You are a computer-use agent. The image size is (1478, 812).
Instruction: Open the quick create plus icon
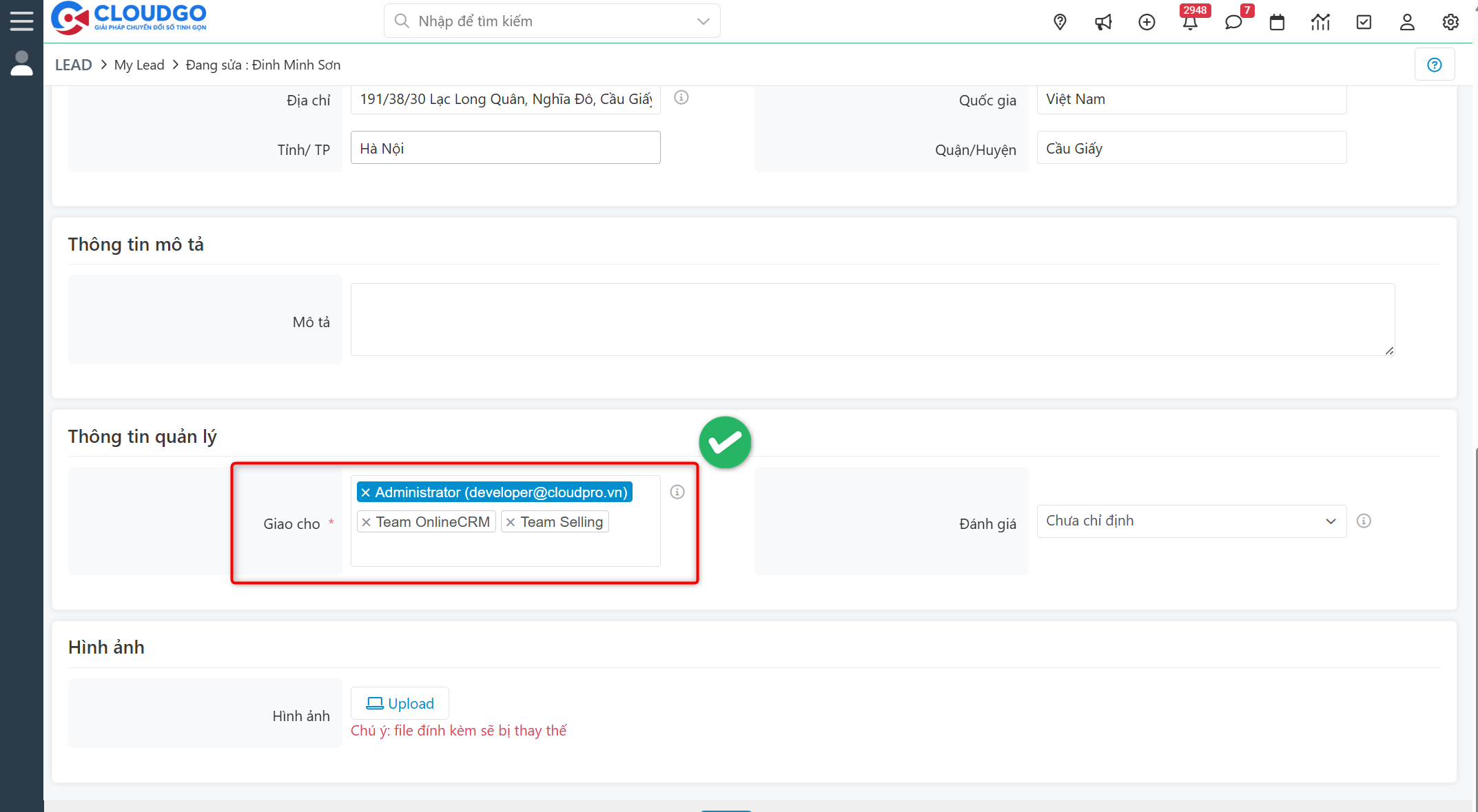click(x=1147, y=21)
